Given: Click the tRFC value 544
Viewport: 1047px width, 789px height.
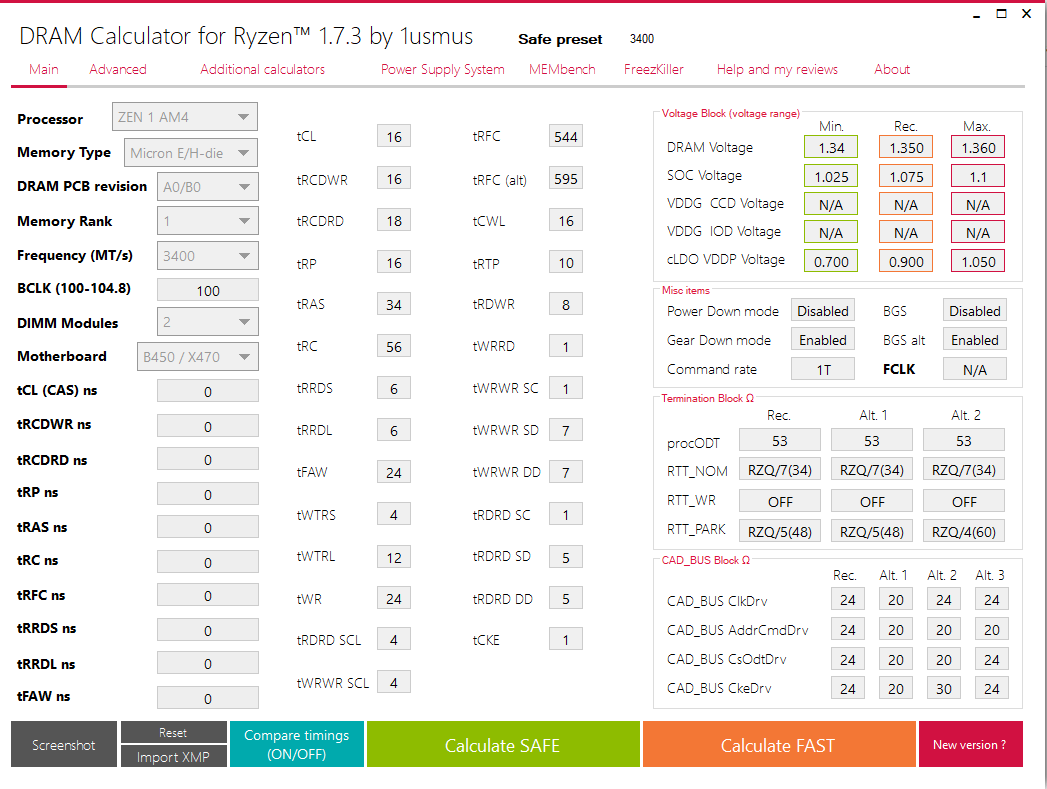Looking at the screenshot, I should 566,136.
